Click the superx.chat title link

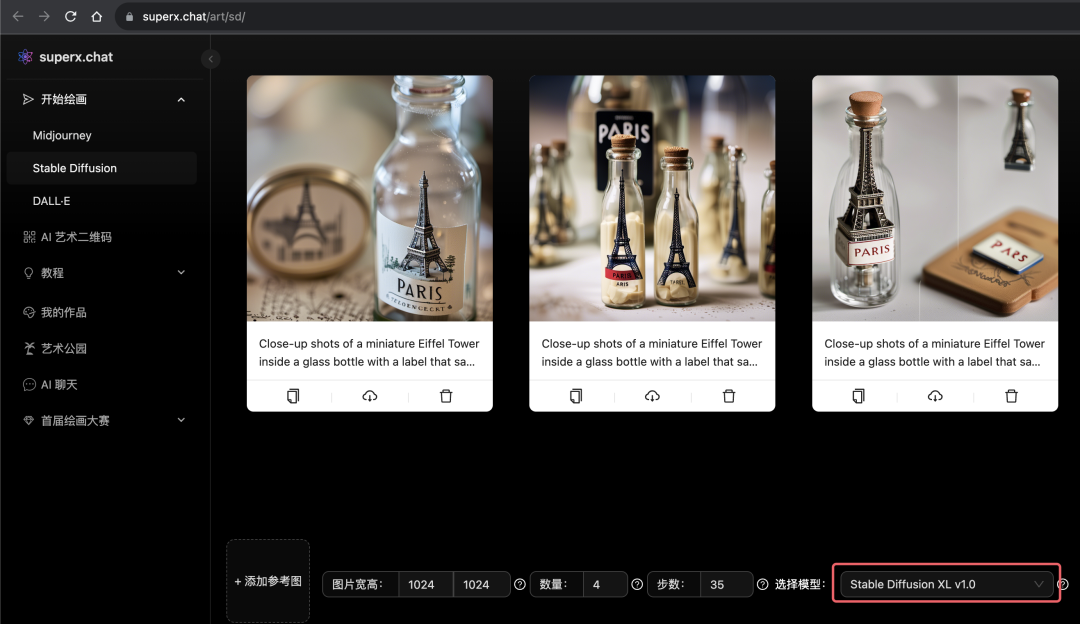coord(76,57)
